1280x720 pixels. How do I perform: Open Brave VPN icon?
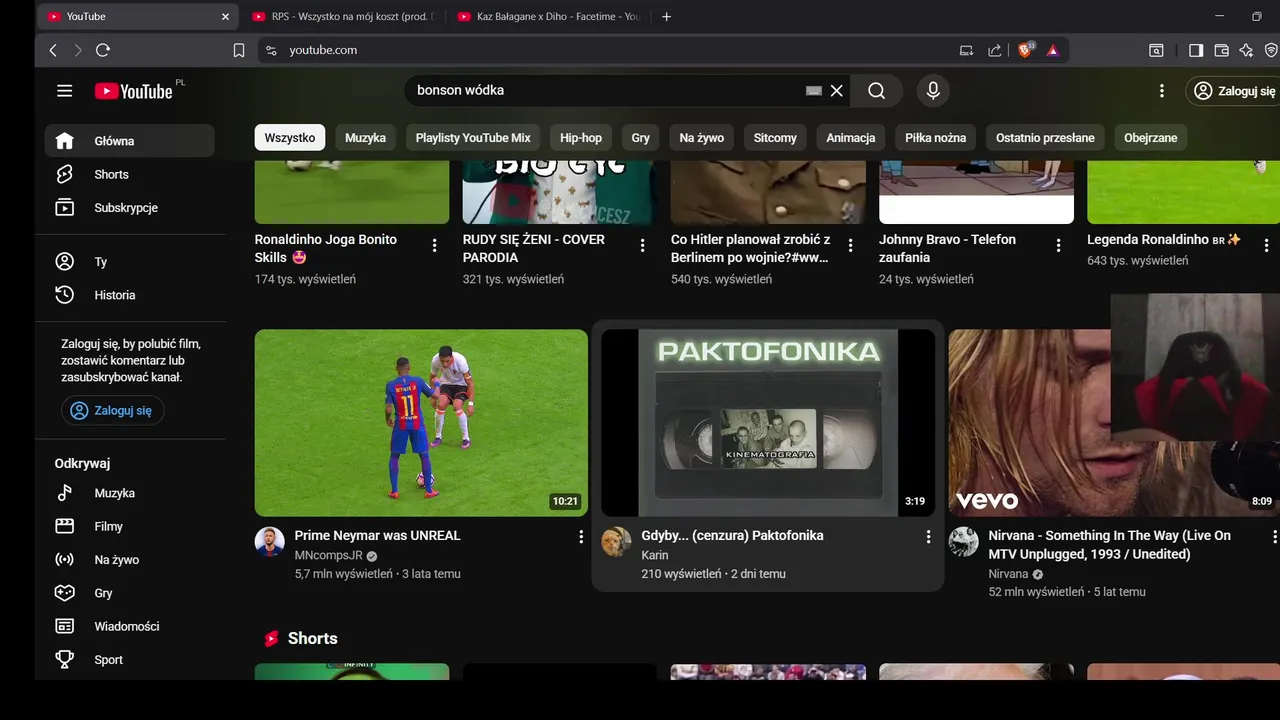[x=1271, y=50]
